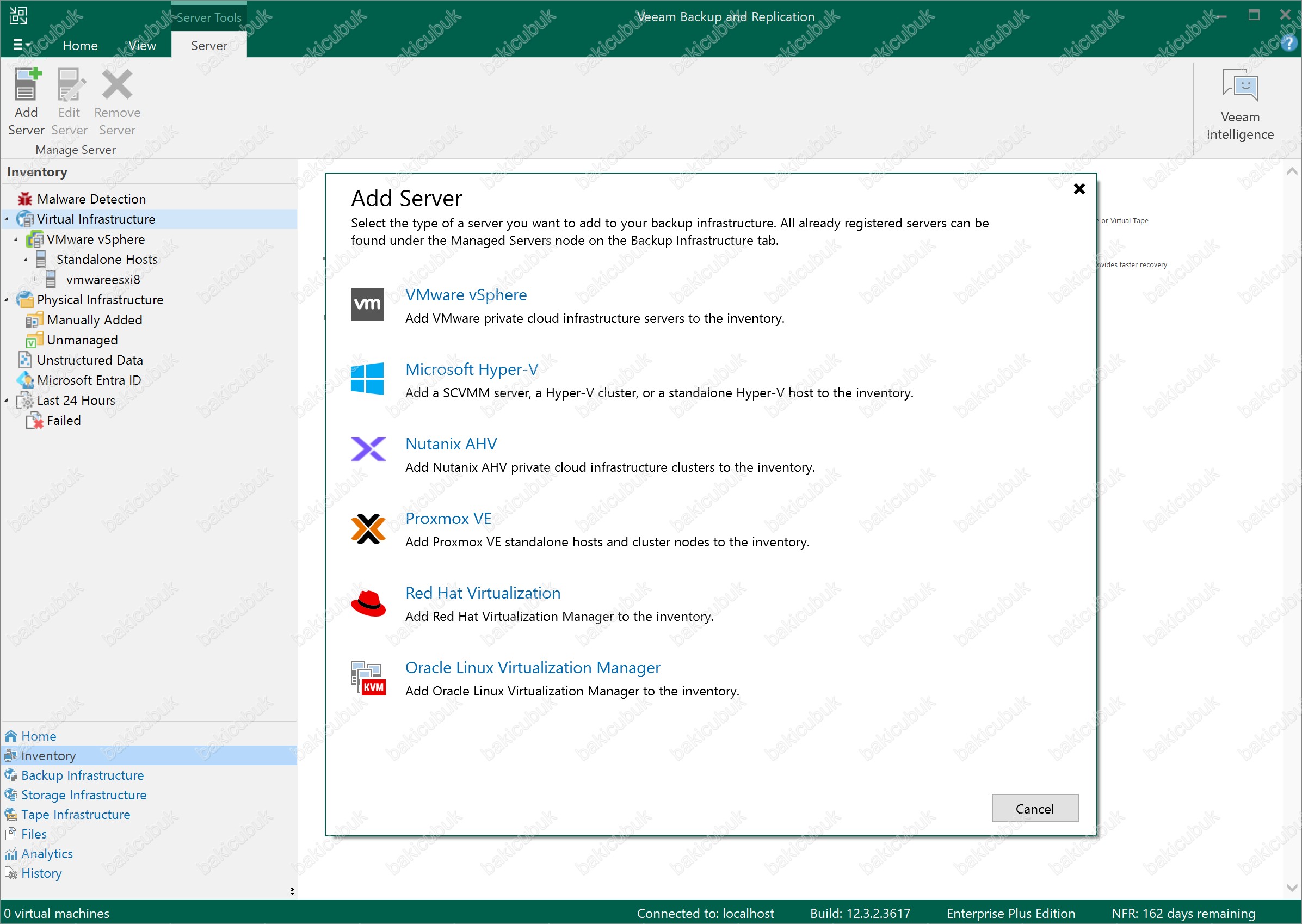1302x924 pixels.
Task: Click the Last 24 Hours gear icon
Action: tap(25, 401)
